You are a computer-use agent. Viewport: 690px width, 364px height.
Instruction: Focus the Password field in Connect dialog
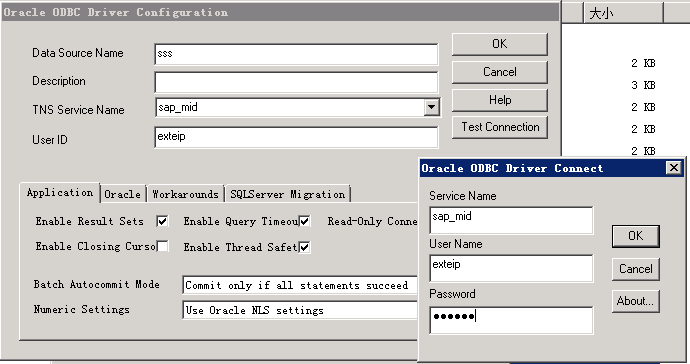pyautogui.click(x=511, y=320)
